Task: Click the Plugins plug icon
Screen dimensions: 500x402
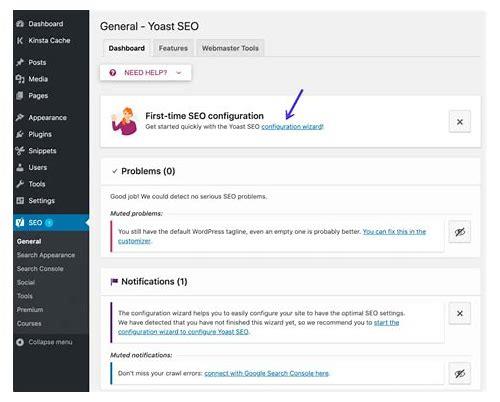Action: tap(20, 134)
